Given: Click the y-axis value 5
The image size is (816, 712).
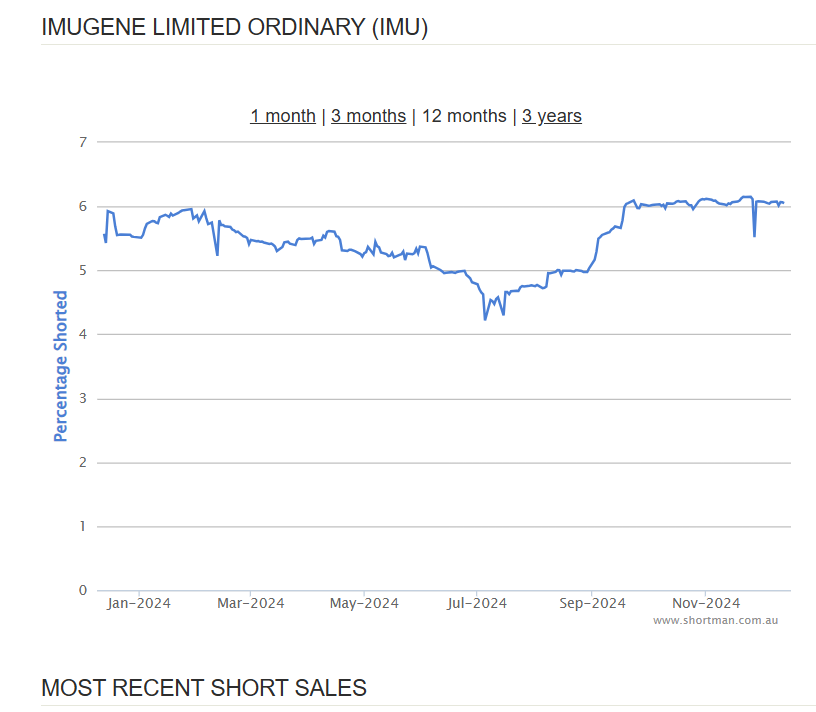Looking at the screenshot, I should coord(83,271).
